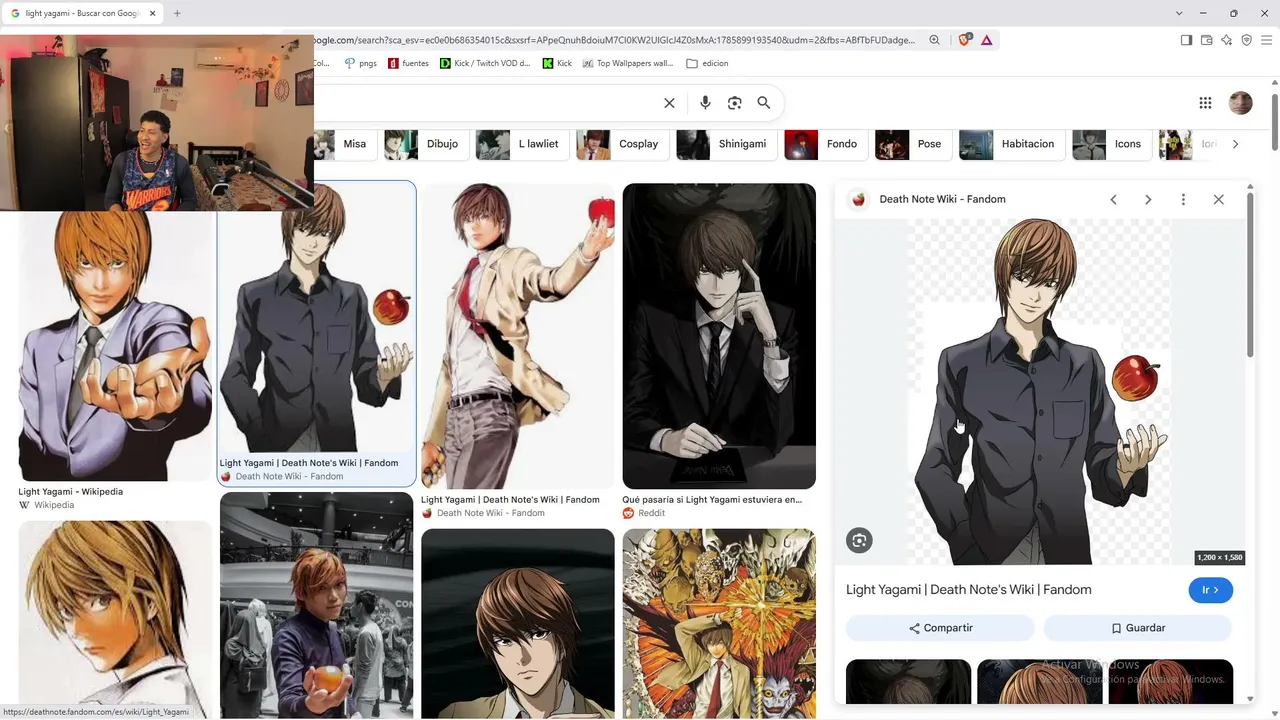The image size is (1280, 720).
Task: Open the Leo AI sparkle icon
Action: tap(1226, 40)
